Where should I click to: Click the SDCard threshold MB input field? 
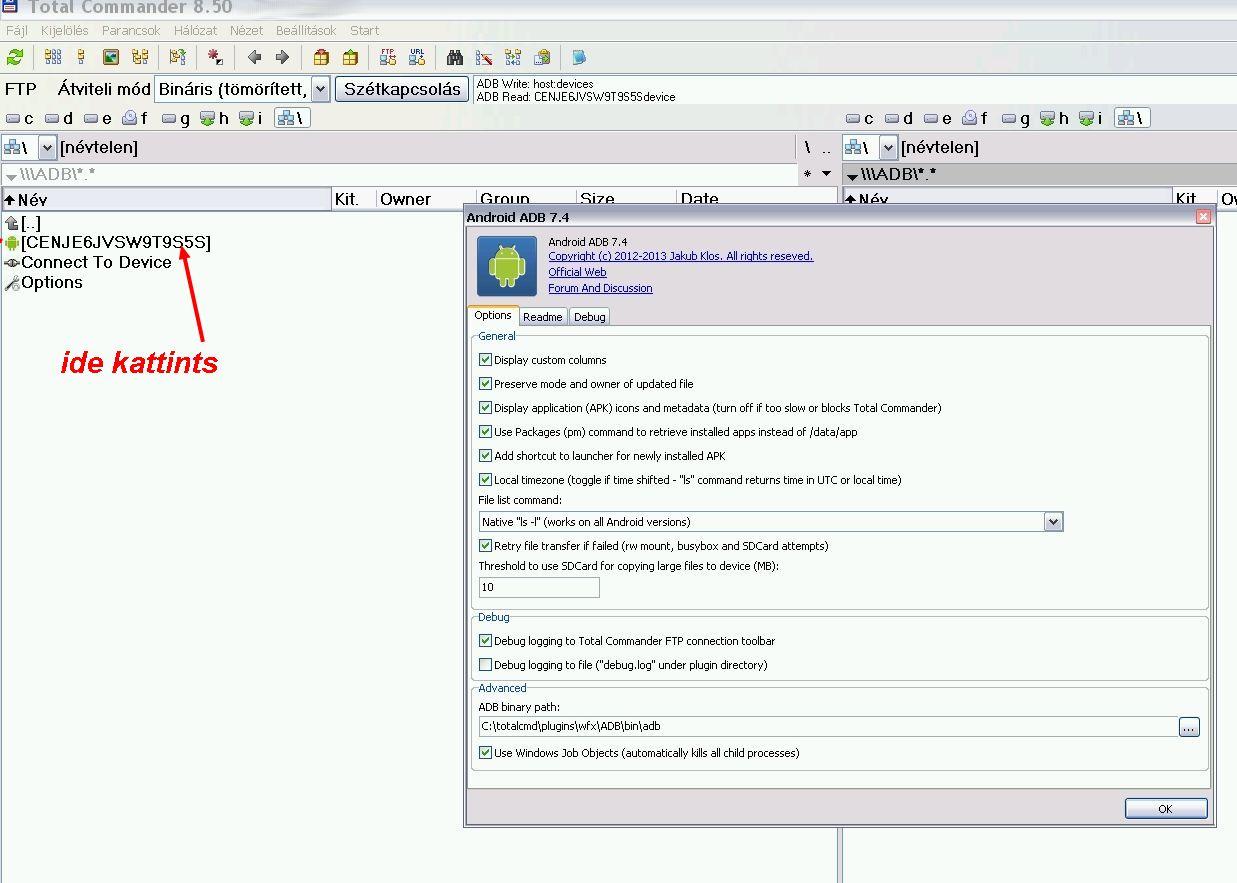(x=539, y=587)
